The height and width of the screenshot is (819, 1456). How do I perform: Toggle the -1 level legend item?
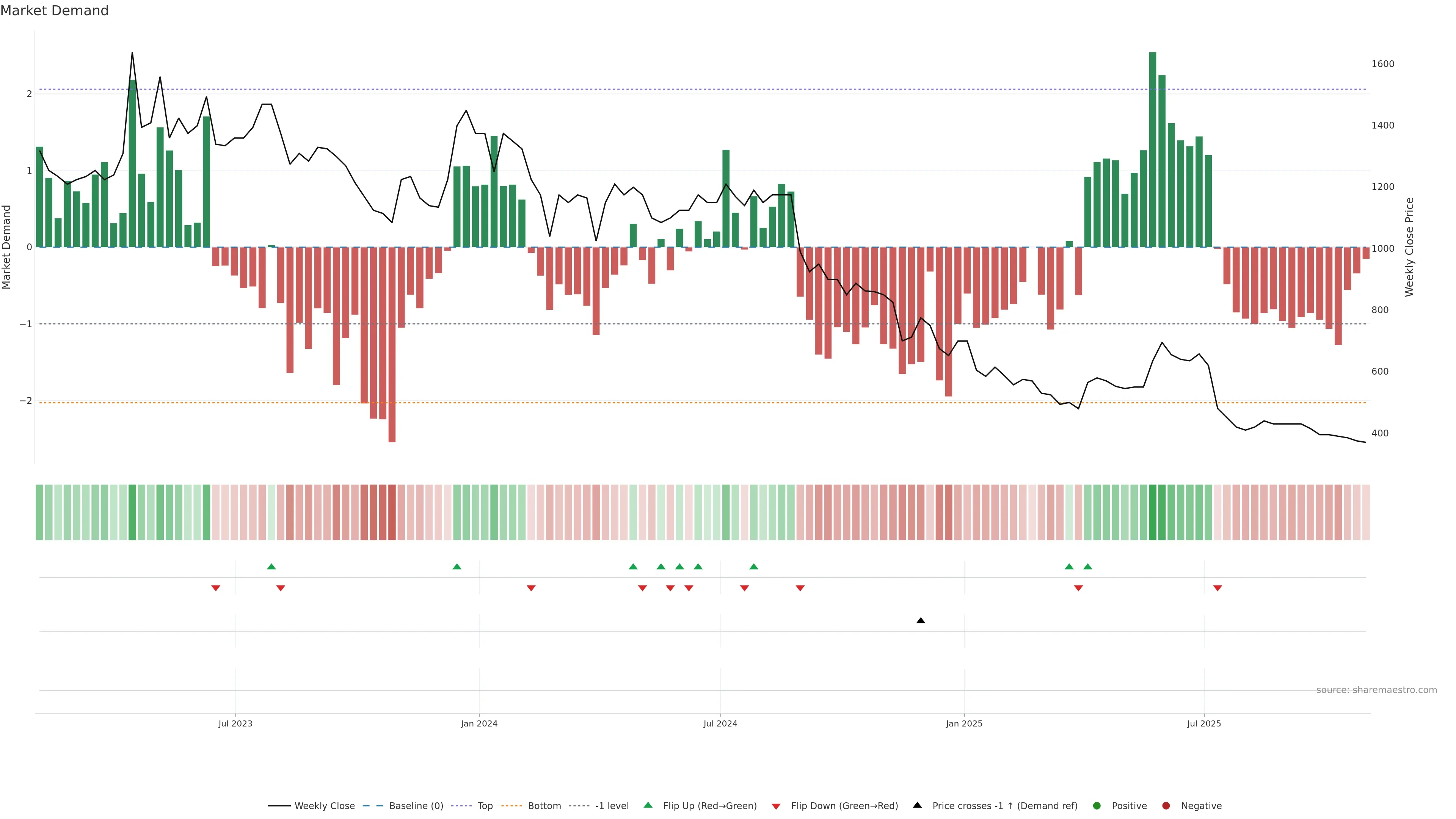pos(612,806)
